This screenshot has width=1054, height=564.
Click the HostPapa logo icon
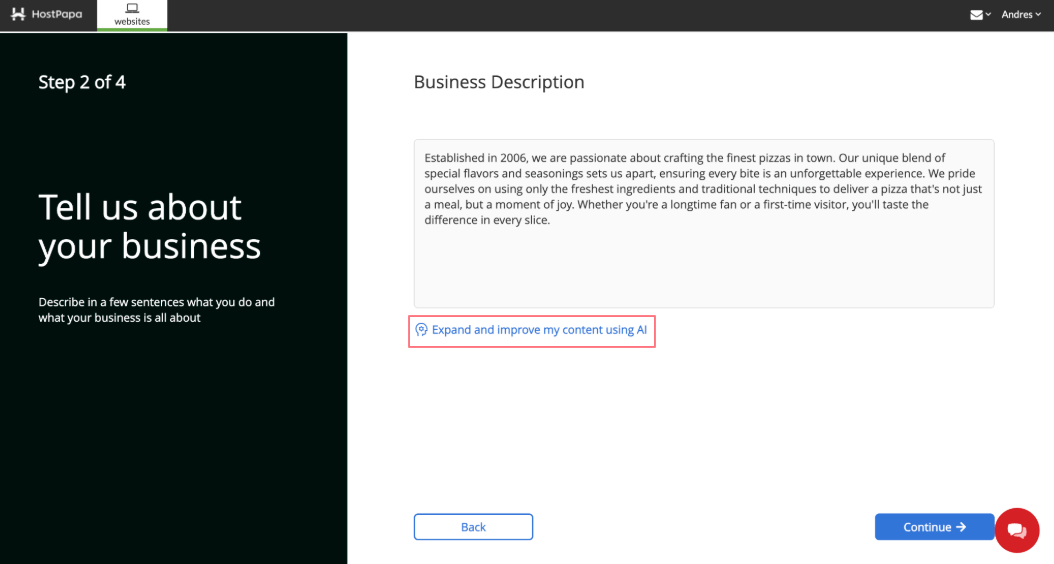pyautogui.click(x=18, y=14)
